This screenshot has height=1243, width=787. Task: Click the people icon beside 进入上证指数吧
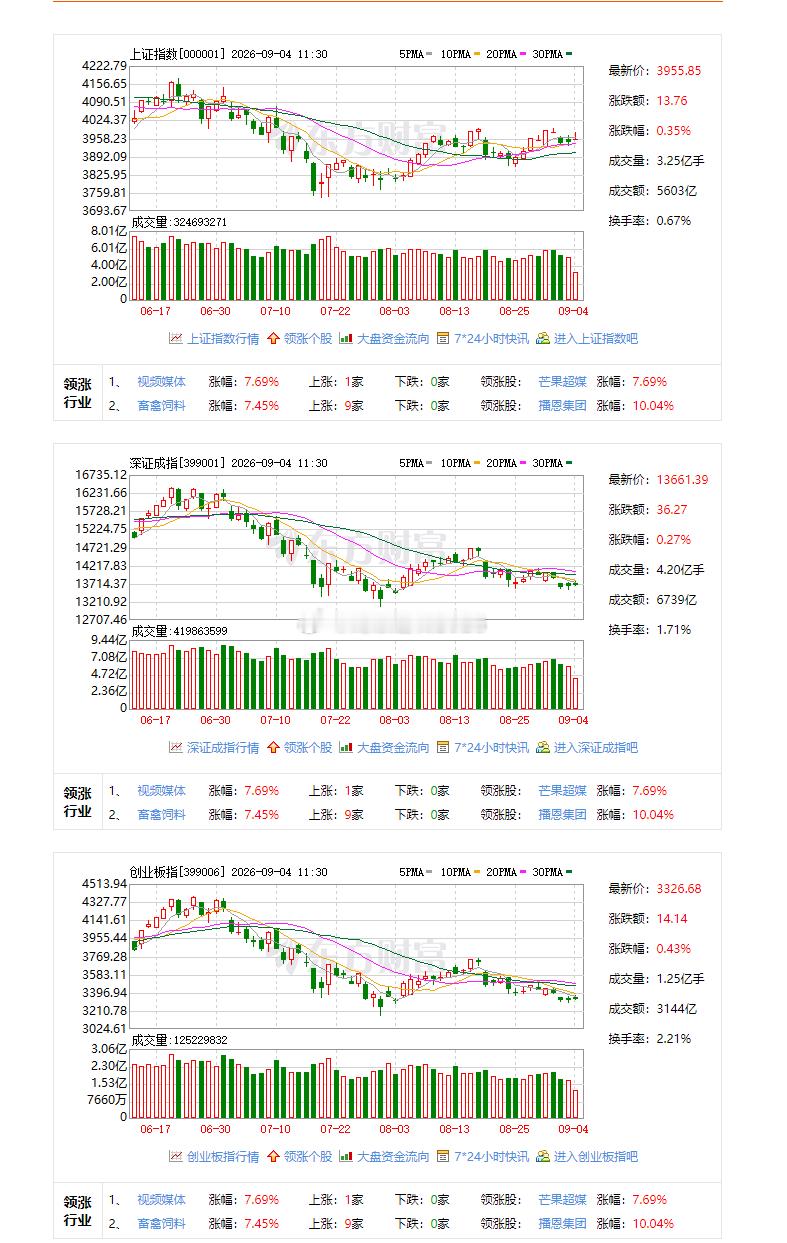(543, 338)
